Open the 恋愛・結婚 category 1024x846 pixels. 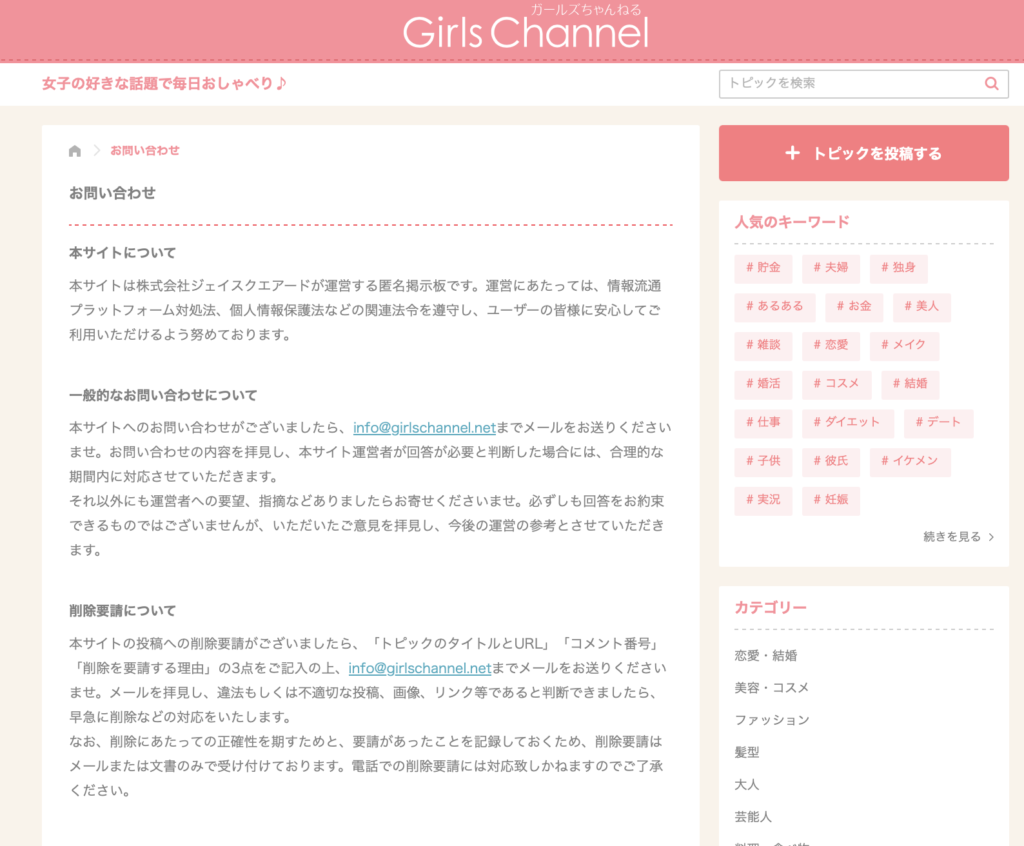click(766, 656)
